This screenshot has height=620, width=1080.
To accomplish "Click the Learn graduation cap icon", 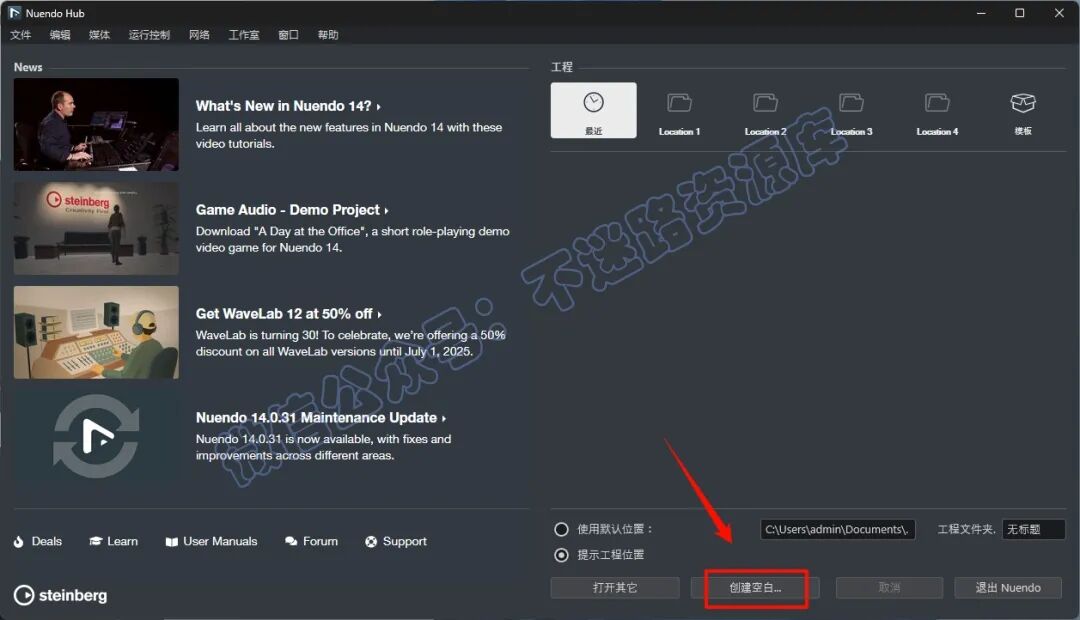I will (x=96, y=541).
